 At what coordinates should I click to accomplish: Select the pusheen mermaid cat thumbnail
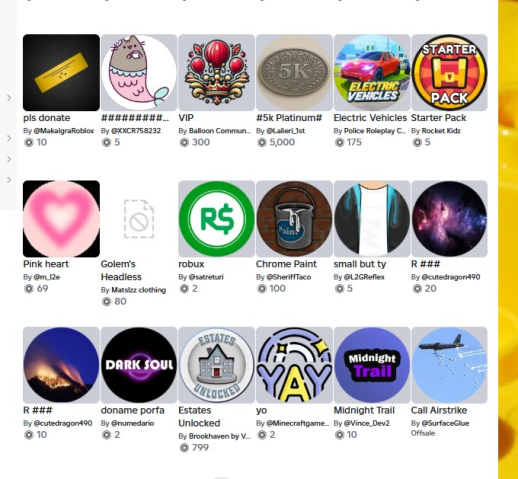point(139,72)
